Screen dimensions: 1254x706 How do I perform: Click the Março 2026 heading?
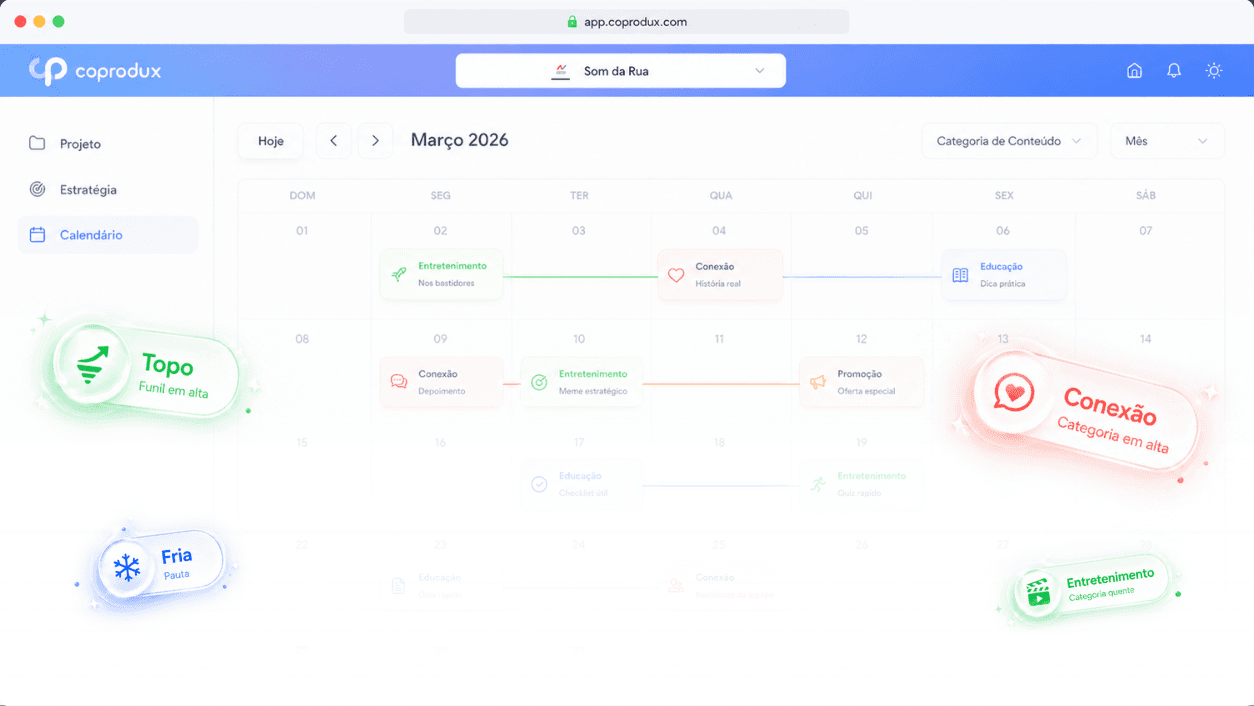tap(460, 141)
